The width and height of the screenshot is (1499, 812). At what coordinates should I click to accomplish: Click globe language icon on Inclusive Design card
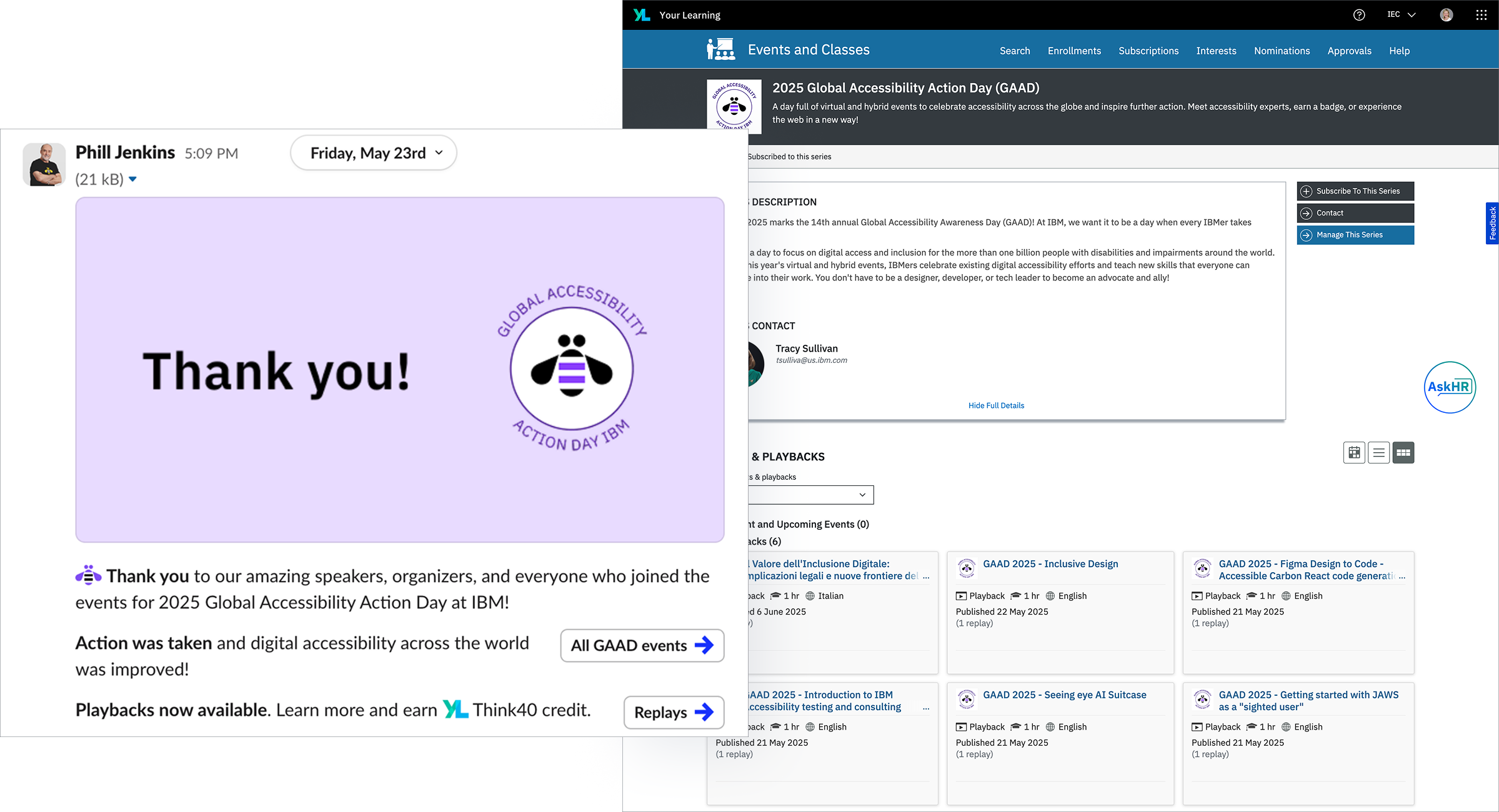(1050, 596)
